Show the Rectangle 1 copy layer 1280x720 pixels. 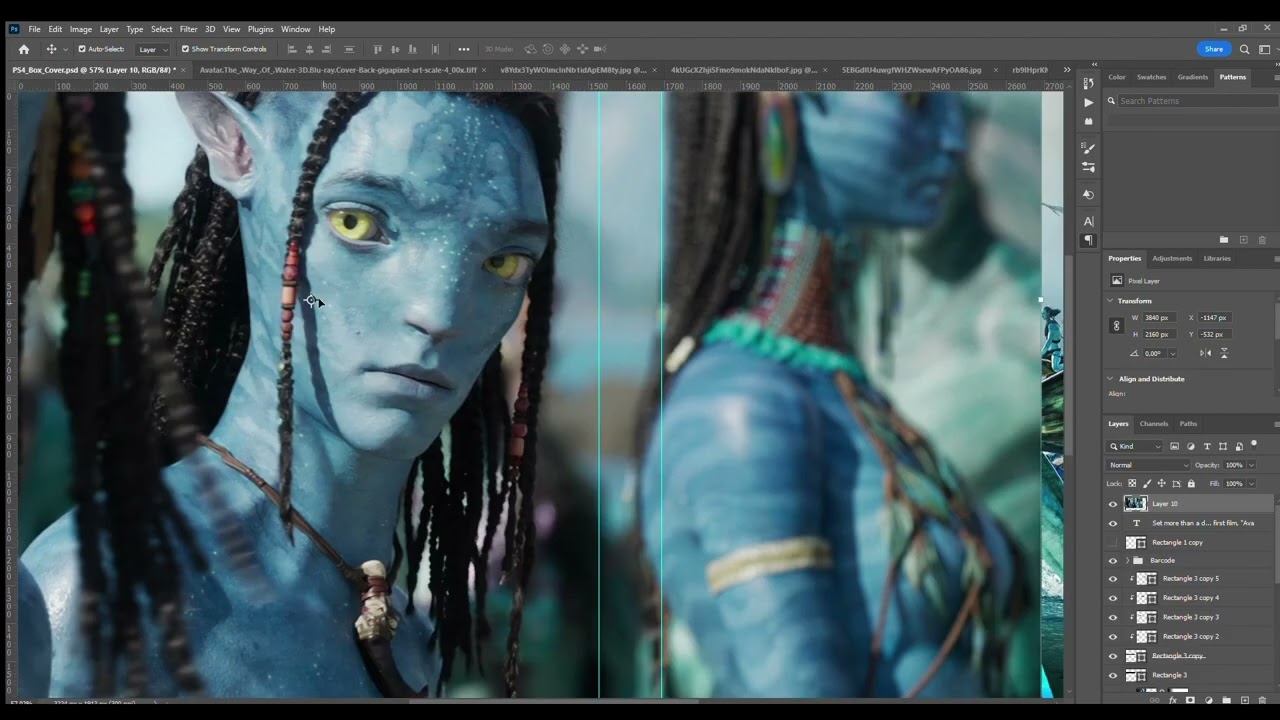click(1113, 542)
